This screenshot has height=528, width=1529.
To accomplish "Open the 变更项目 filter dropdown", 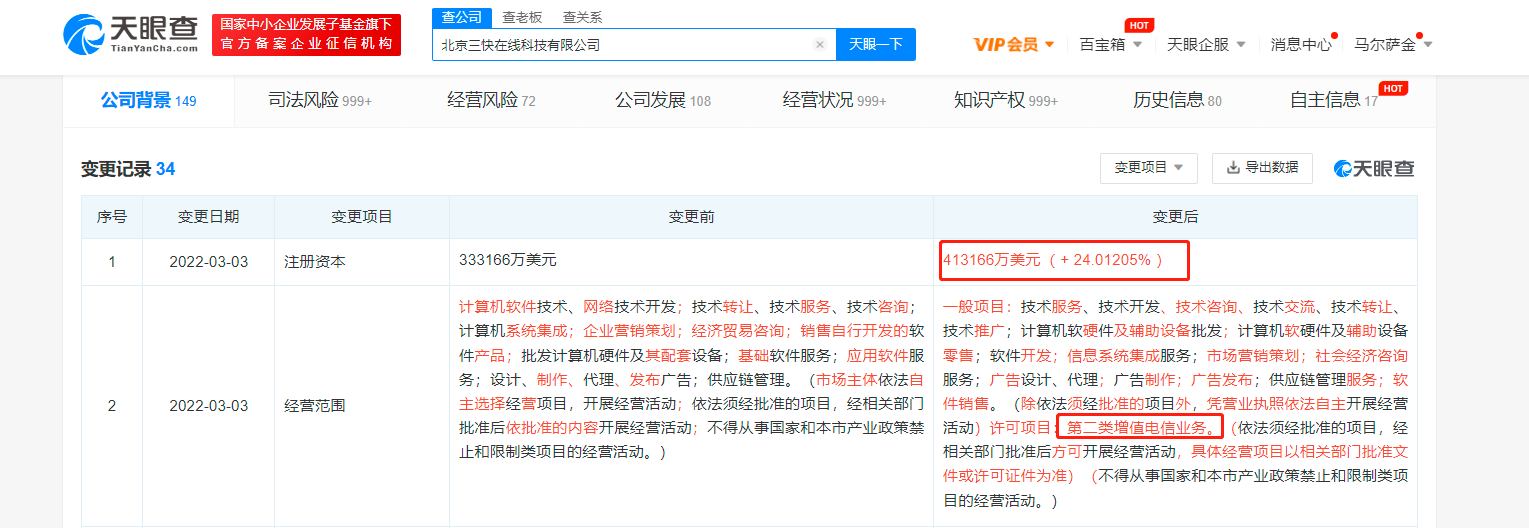I will click(1149, 168).
